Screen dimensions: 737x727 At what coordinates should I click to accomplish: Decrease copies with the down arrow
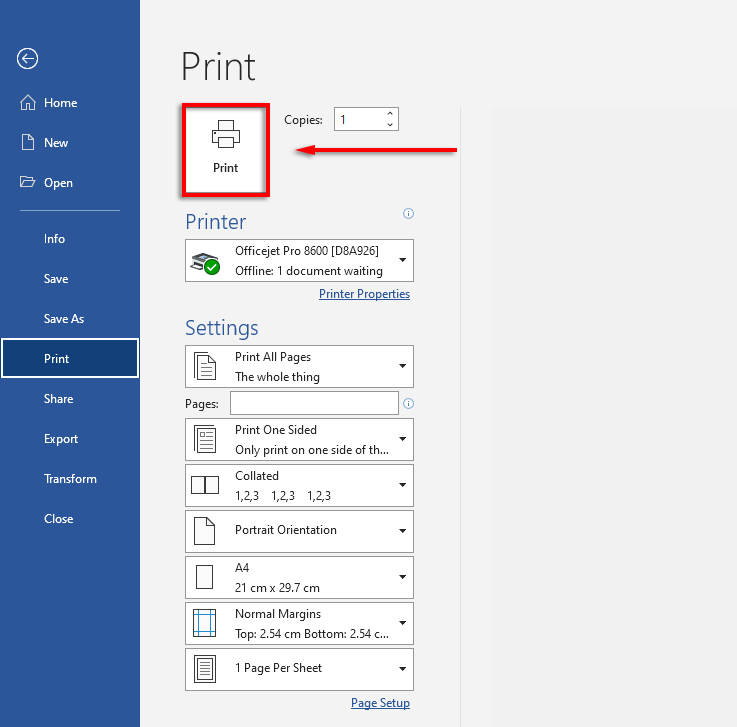pyautogui.click(x=390, y=125)
